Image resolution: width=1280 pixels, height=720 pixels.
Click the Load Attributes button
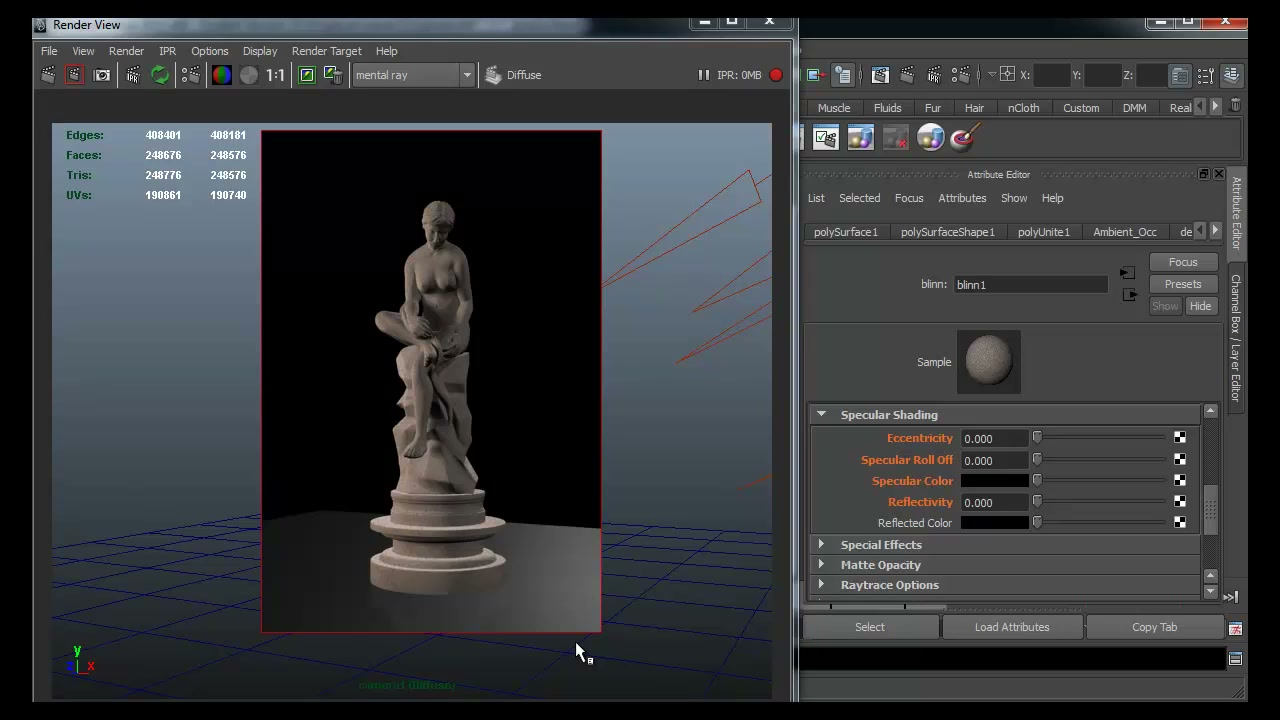pos(1012,627)
